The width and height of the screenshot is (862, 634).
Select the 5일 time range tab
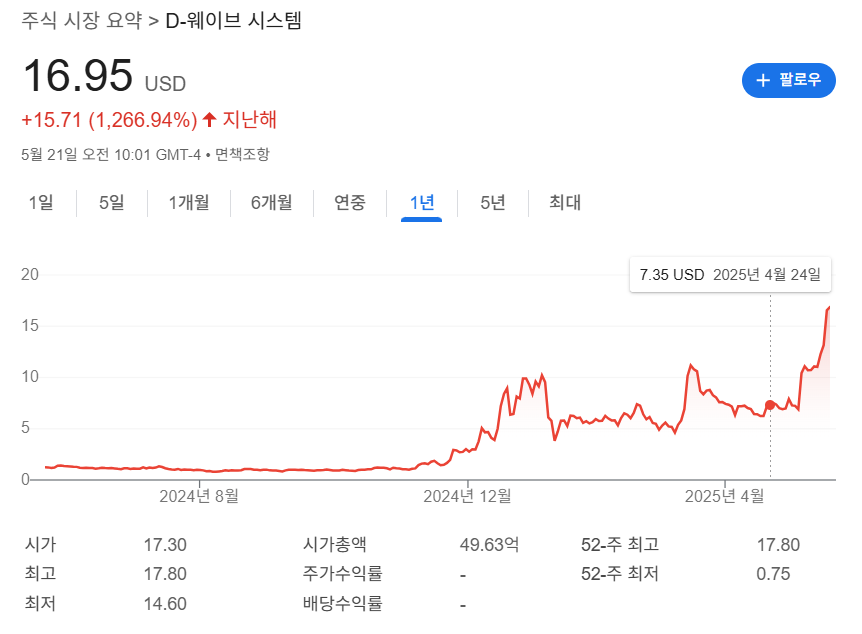click(x=112, y=202)
